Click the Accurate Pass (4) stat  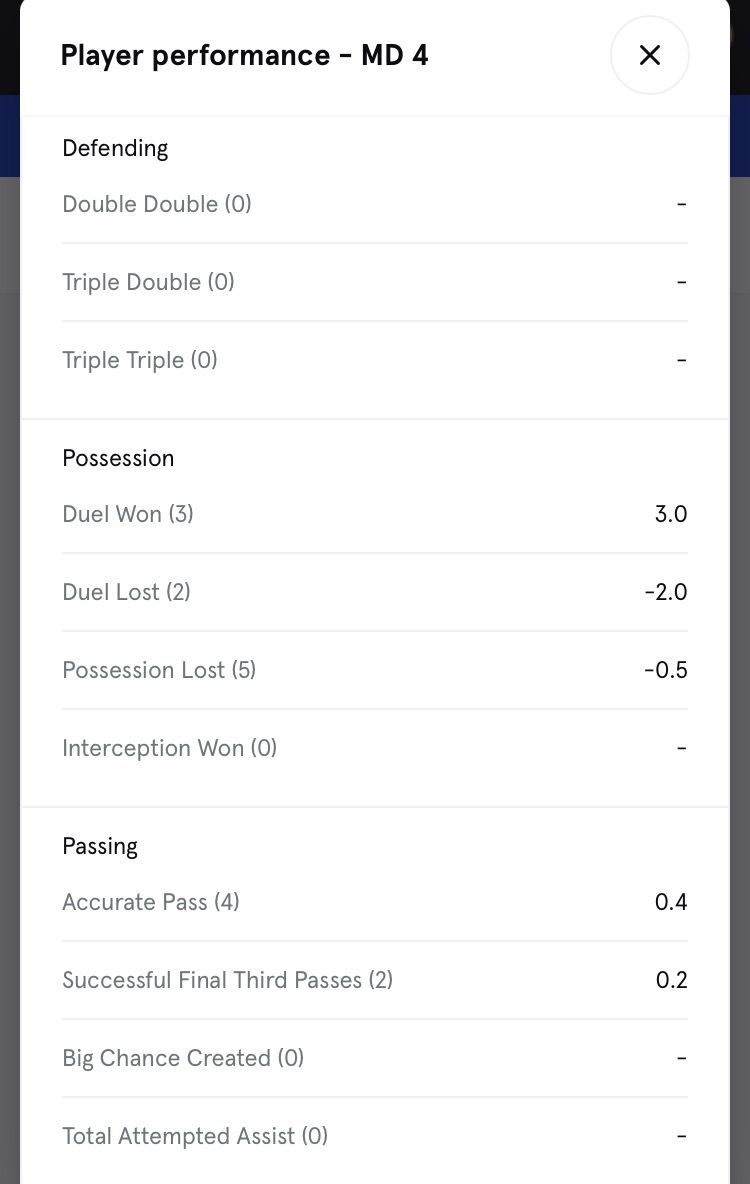(151, 902)
